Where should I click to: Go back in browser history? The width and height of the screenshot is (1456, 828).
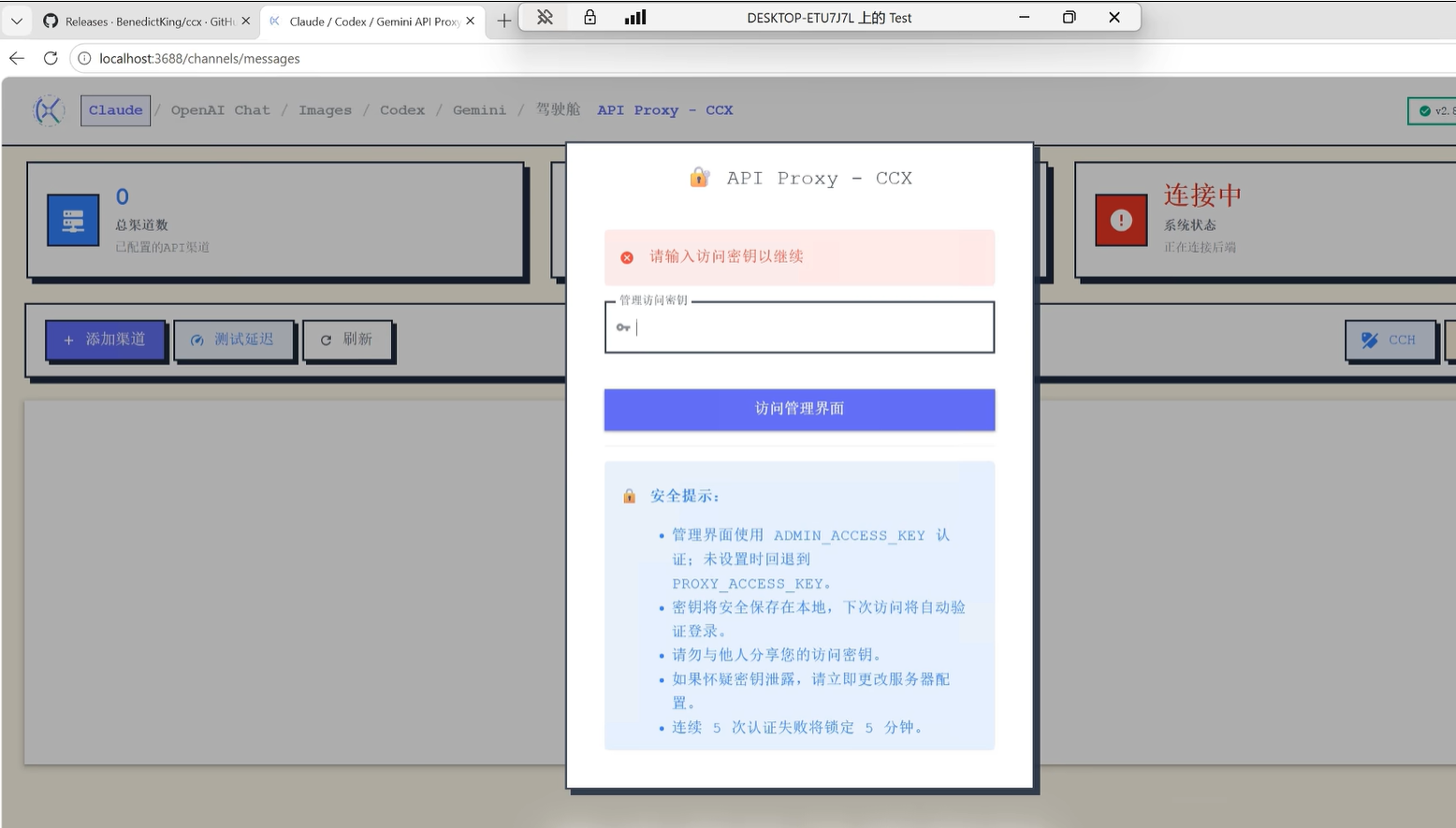coord(17,58)
